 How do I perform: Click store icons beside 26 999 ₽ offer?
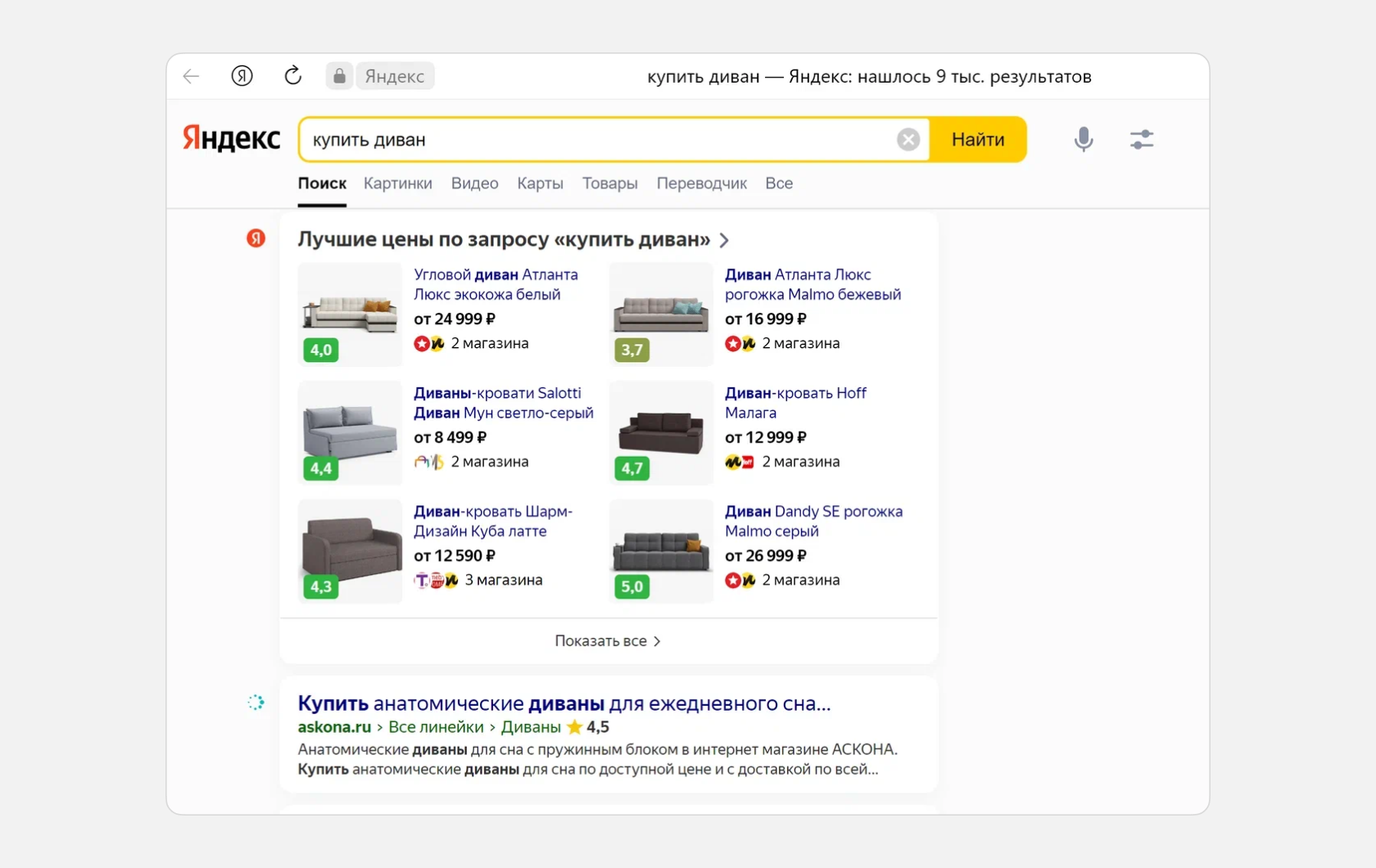(740, 581)
